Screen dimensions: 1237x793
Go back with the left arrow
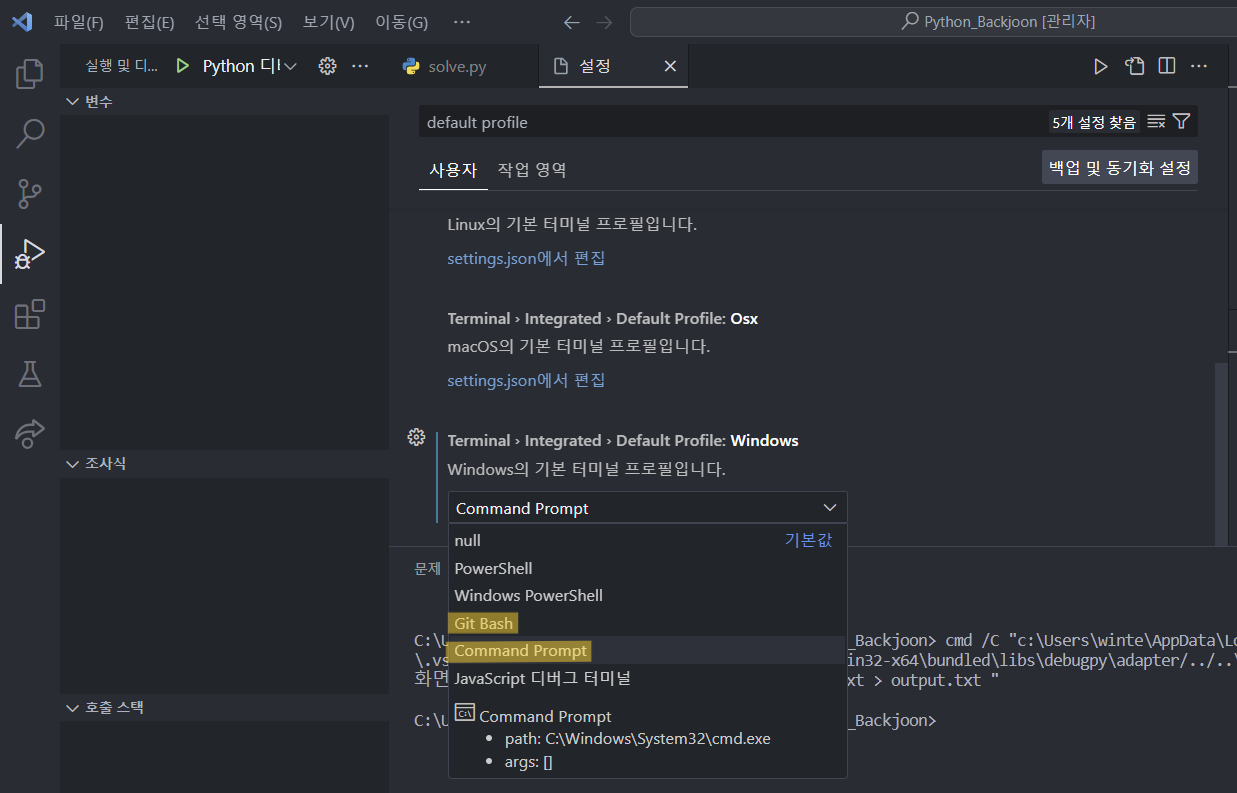click(x=571, y=22)
